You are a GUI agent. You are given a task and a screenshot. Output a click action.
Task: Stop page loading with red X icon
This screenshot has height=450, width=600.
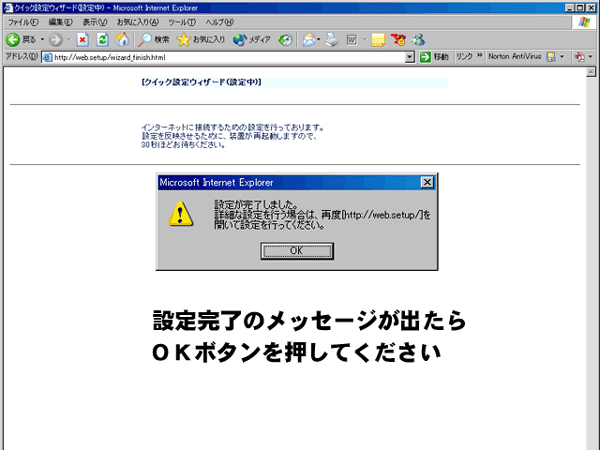[83, 39]
